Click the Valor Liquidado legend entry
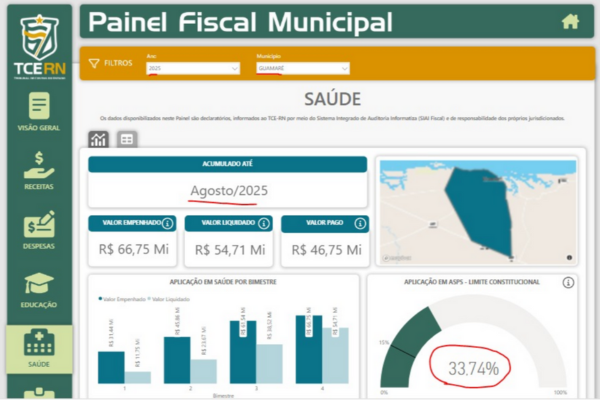600x400 pixels. 169,299
